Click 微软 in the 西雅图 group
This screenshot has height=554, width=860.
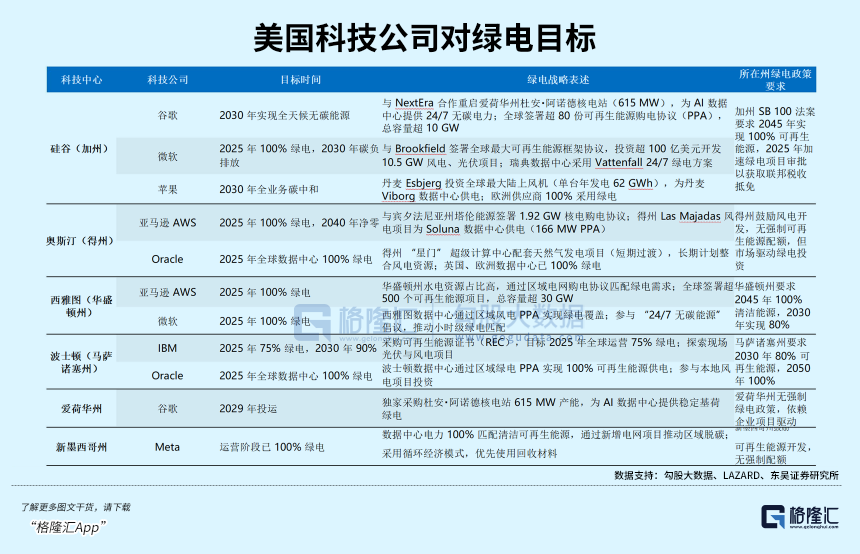tap(168, 321)
